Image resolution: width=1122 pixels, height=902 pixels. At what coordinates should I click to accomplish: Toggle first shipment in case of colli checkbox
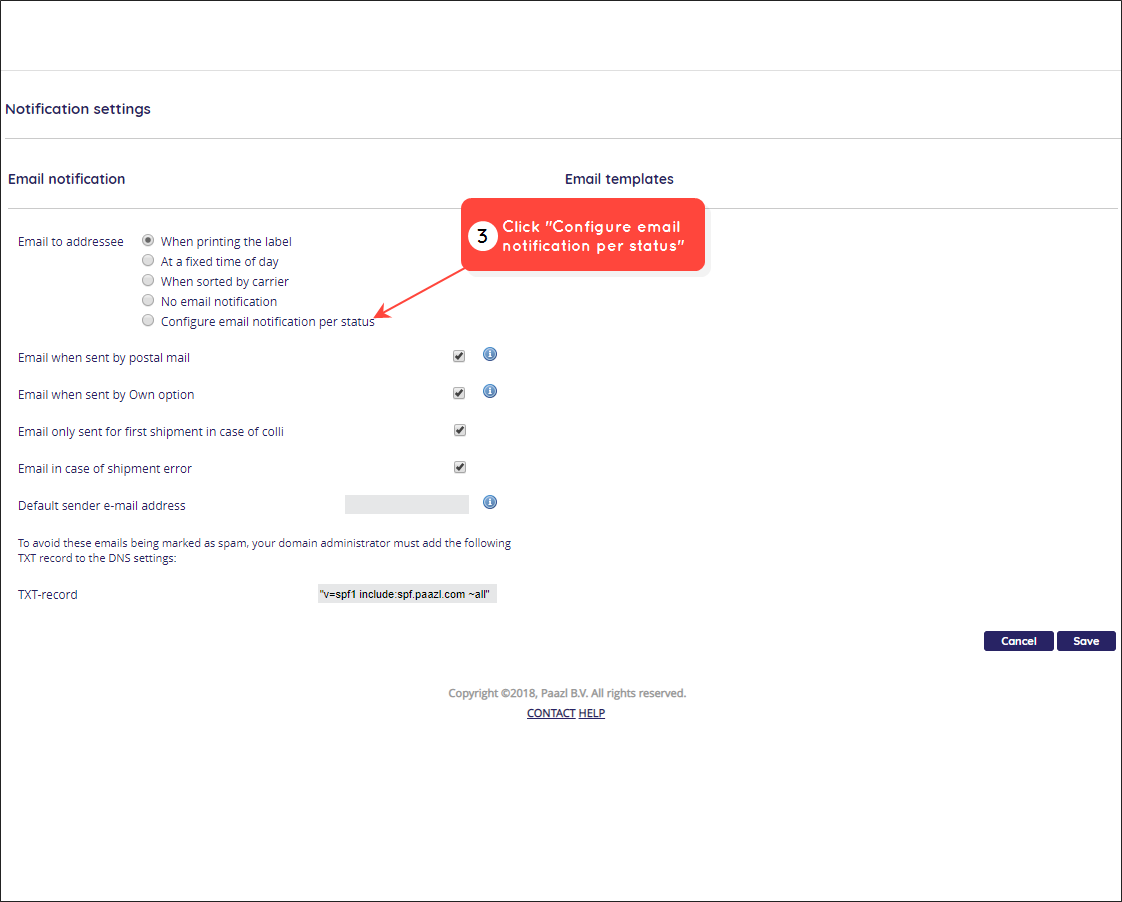[x=460, y=431]
